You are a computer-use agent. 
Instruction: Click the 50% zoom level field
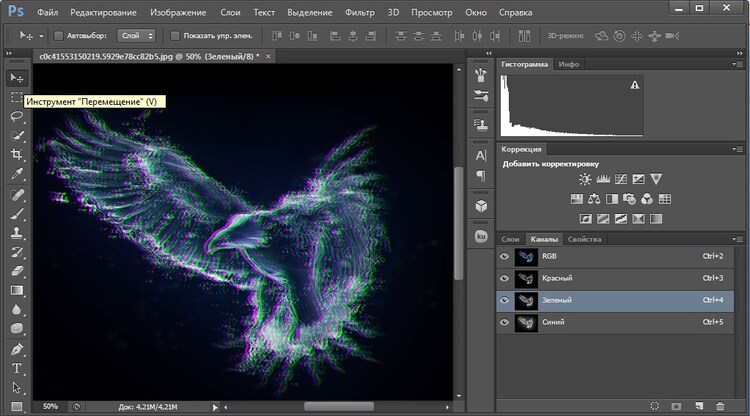pos(50,407)
